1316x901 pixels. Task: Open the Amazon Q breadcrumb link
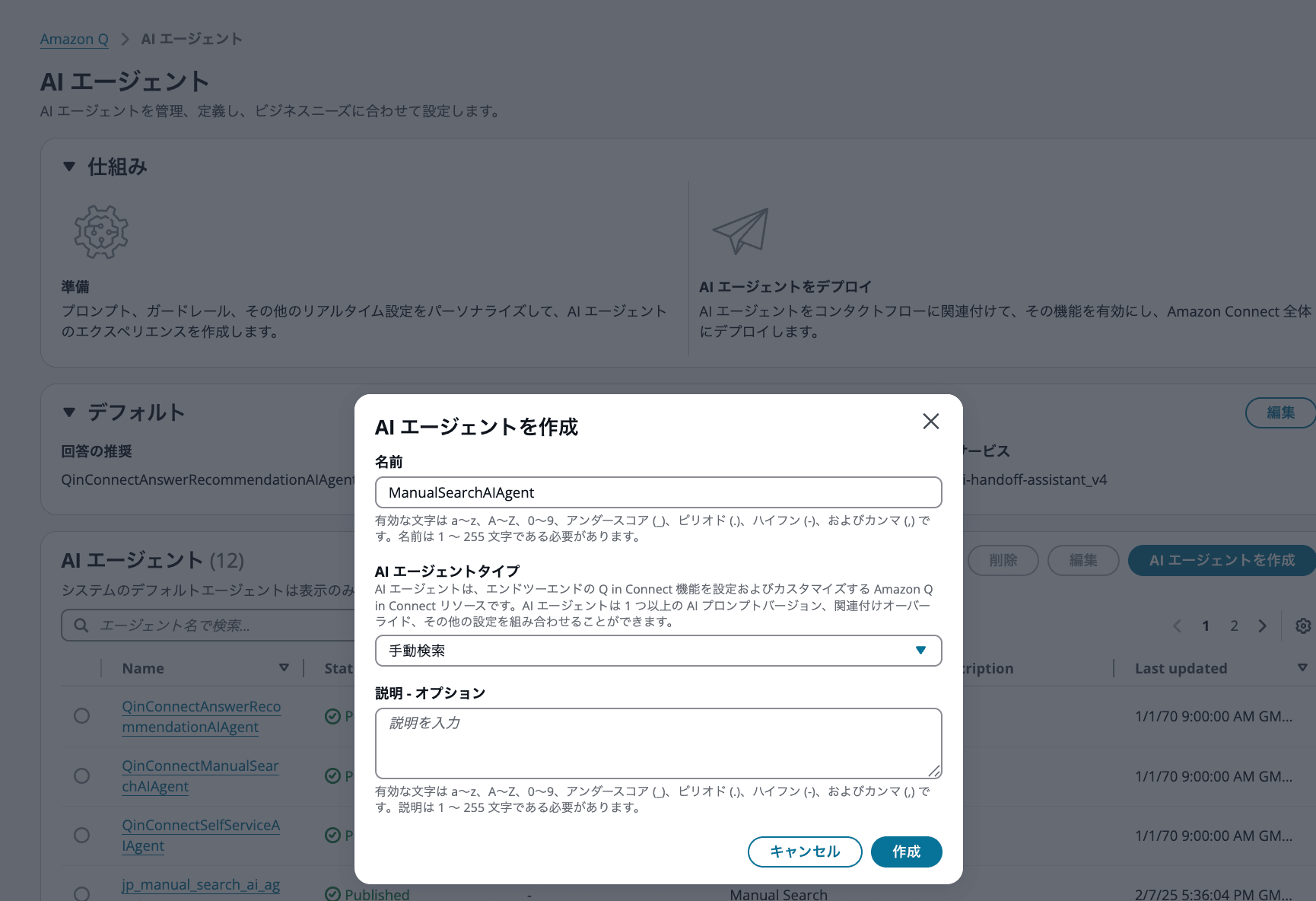click(x=75, y=39)
